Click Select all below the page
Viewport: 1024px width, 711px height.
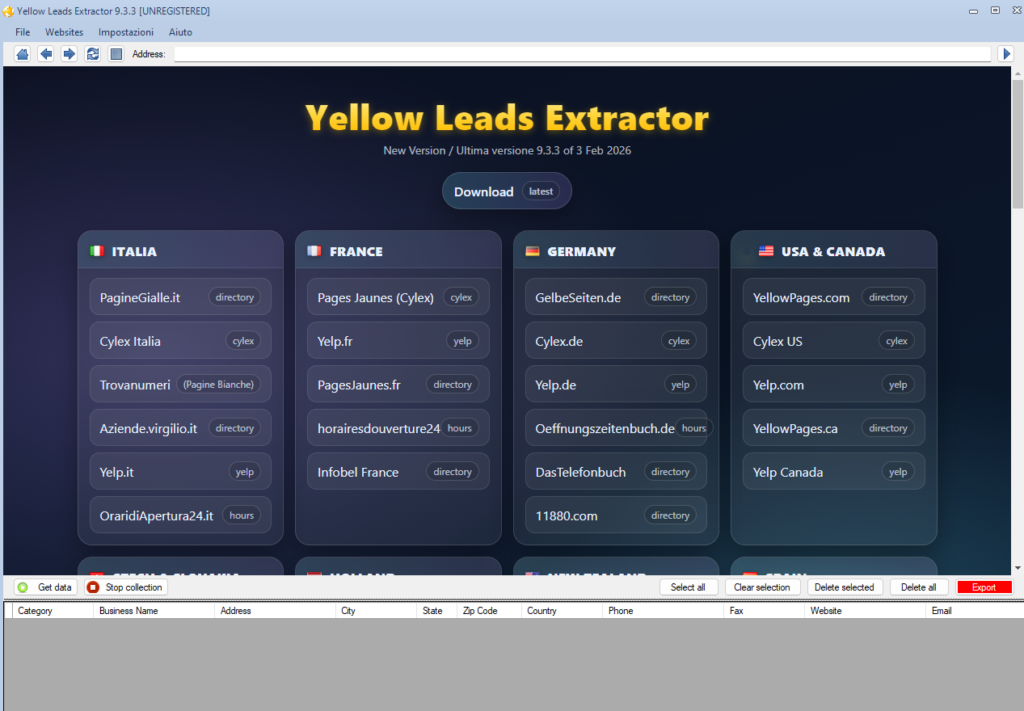689,587
